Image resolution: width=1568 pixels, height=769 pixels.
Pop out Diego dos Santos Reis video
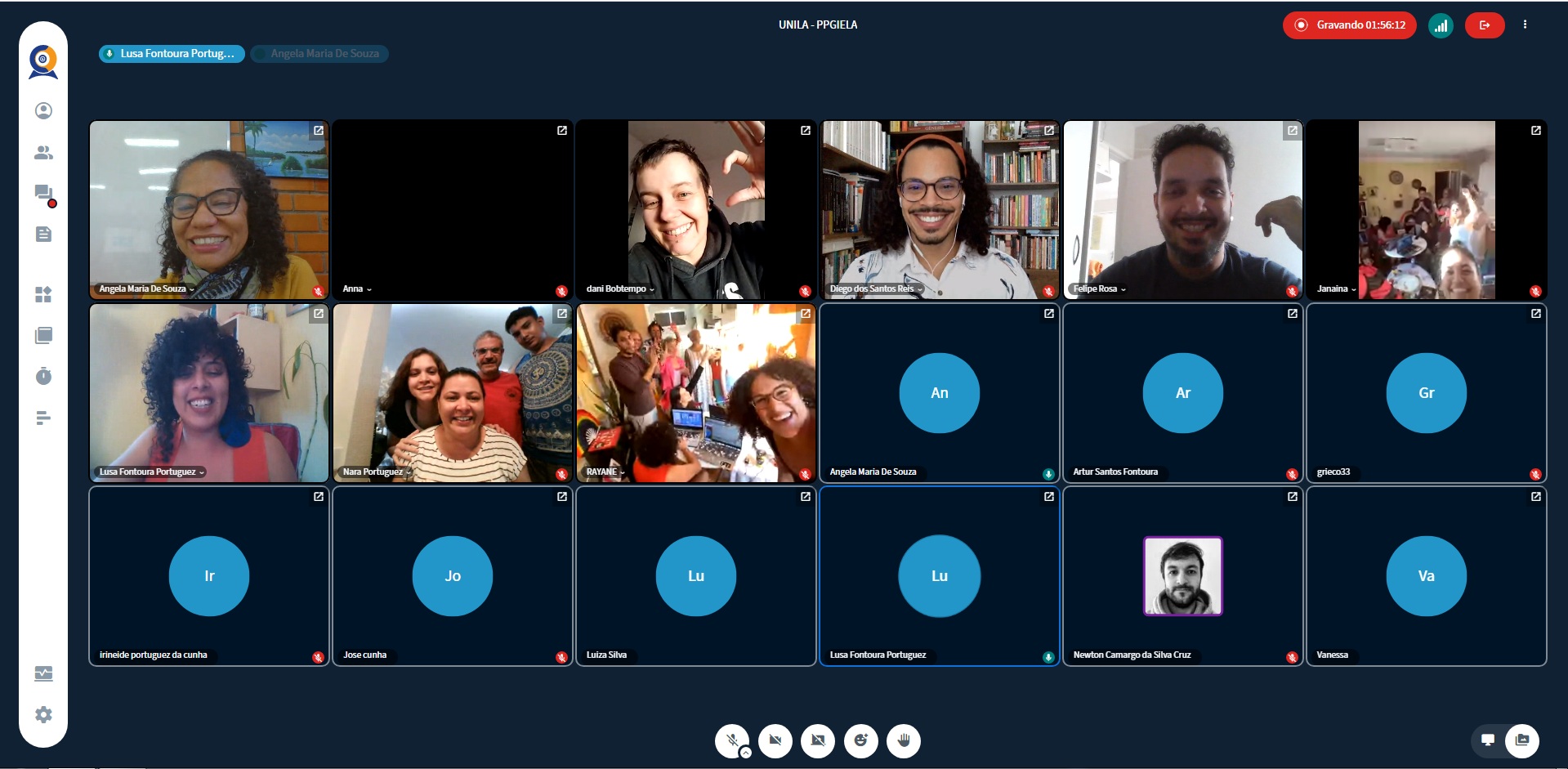point(1049,131)
